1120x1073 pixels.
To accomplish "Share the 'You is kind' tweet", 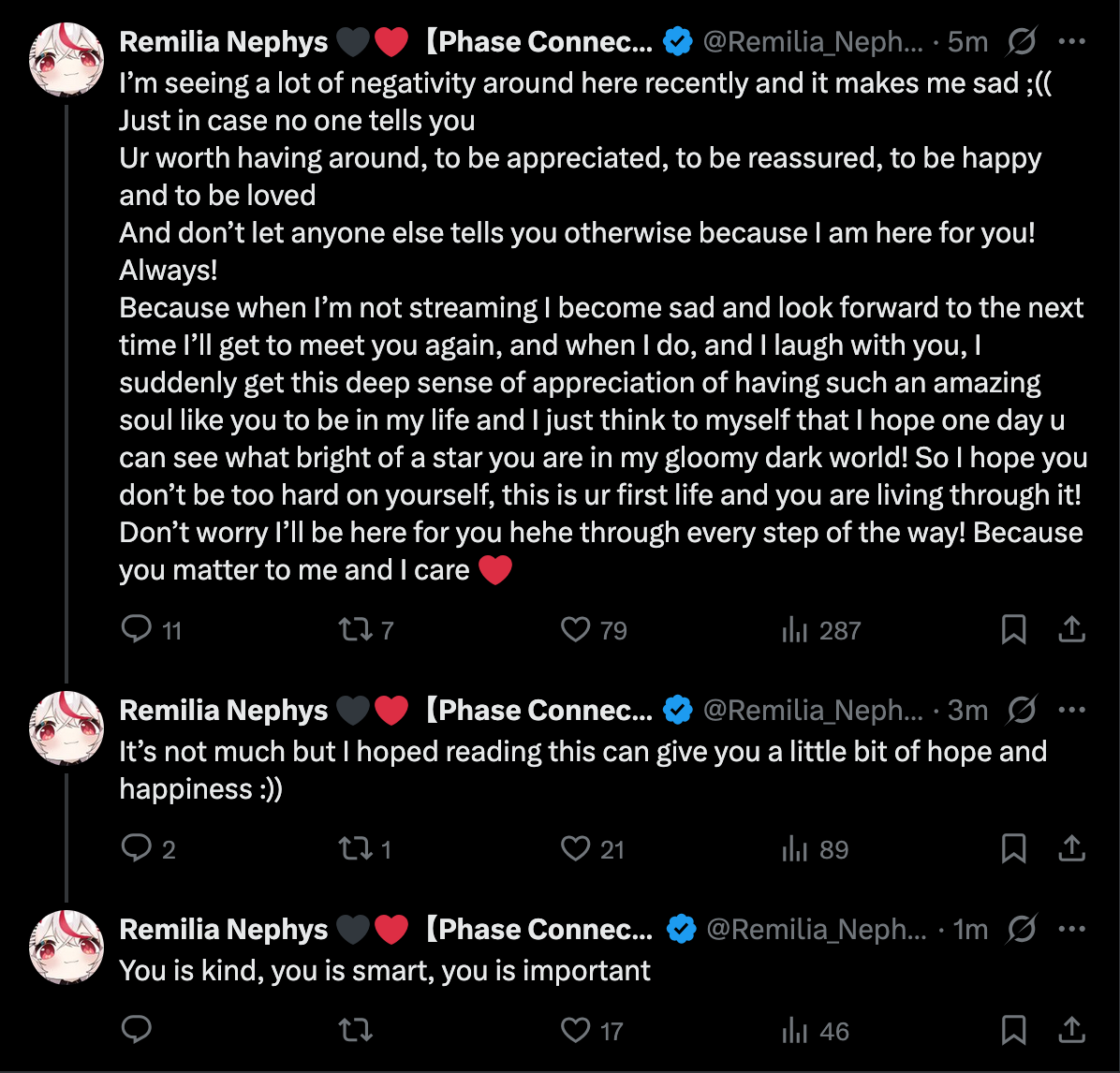I will 1071,1031.
